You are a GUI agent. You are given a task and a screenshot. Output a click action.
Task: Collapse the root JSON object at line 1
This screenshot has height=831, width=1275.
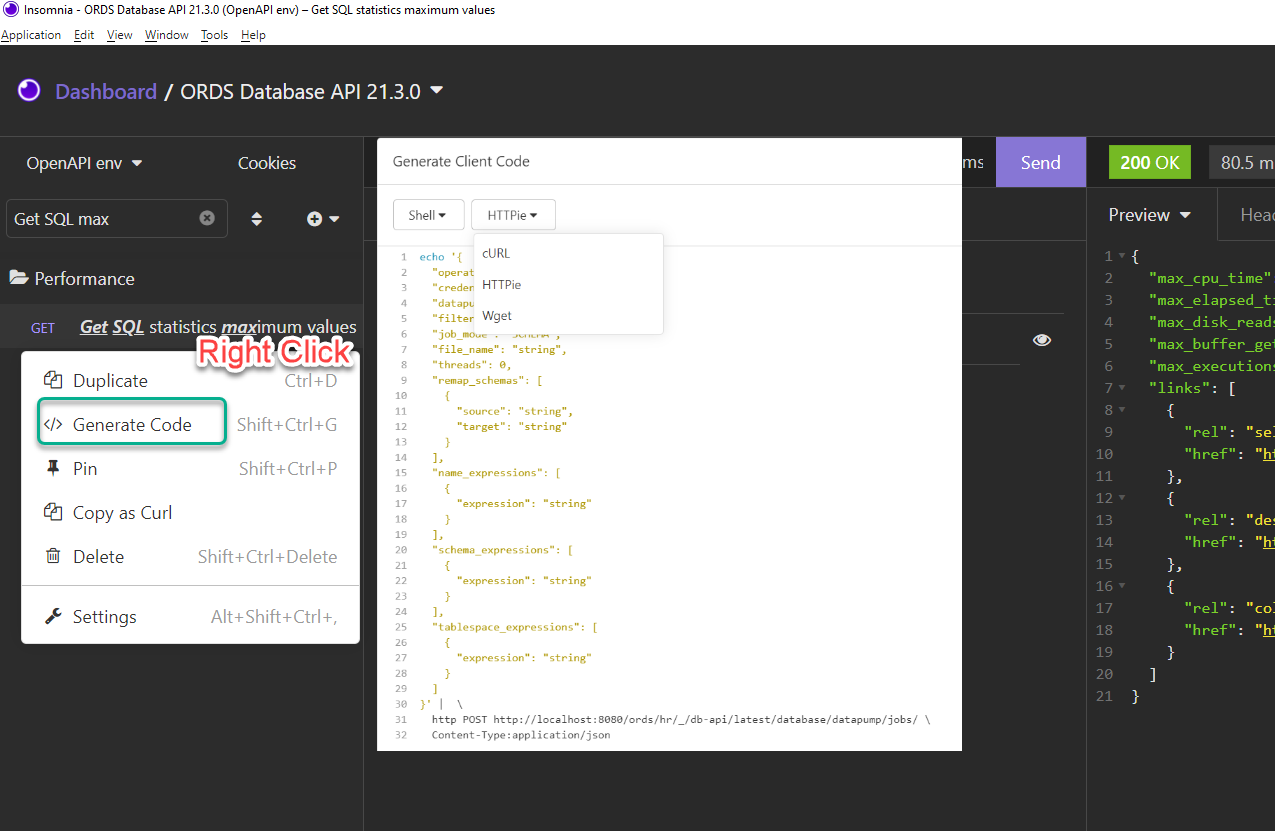tap(1122, 256)
